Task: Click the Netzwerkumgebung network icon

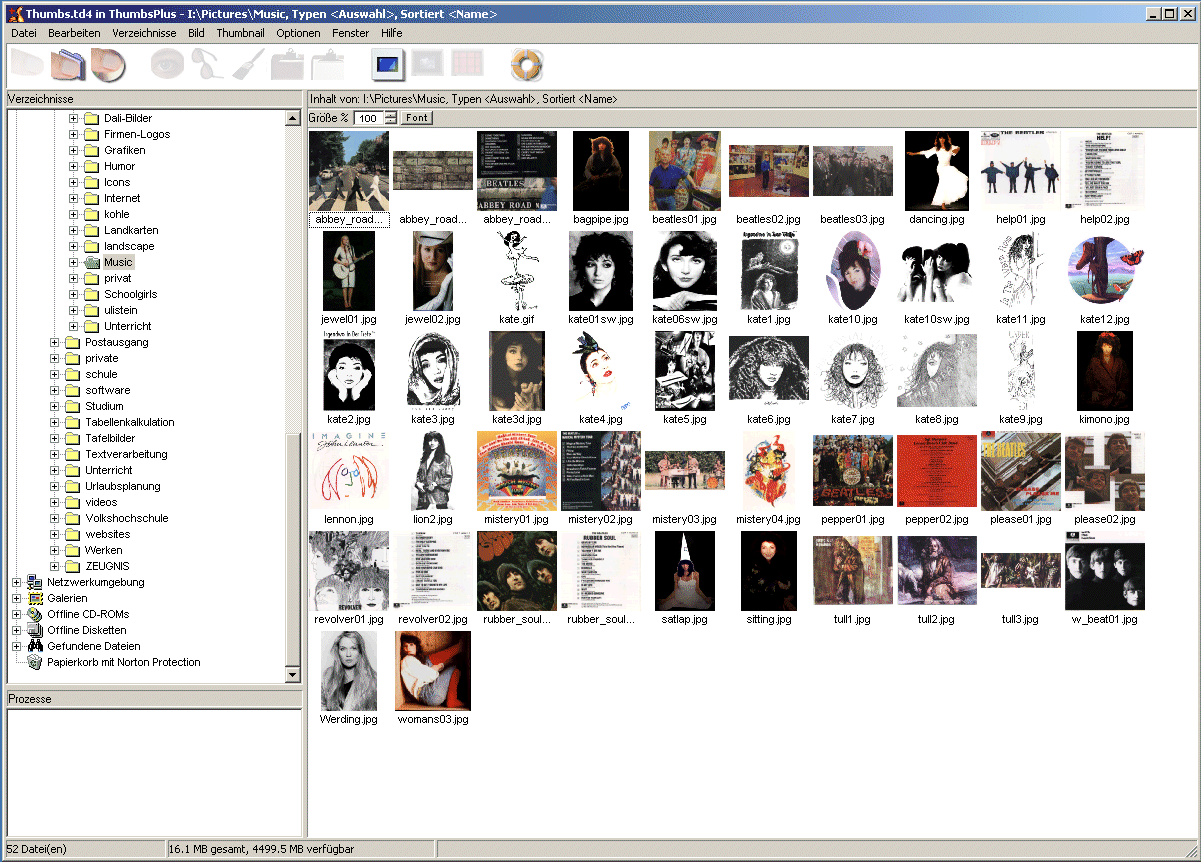Action: (35, 582)
